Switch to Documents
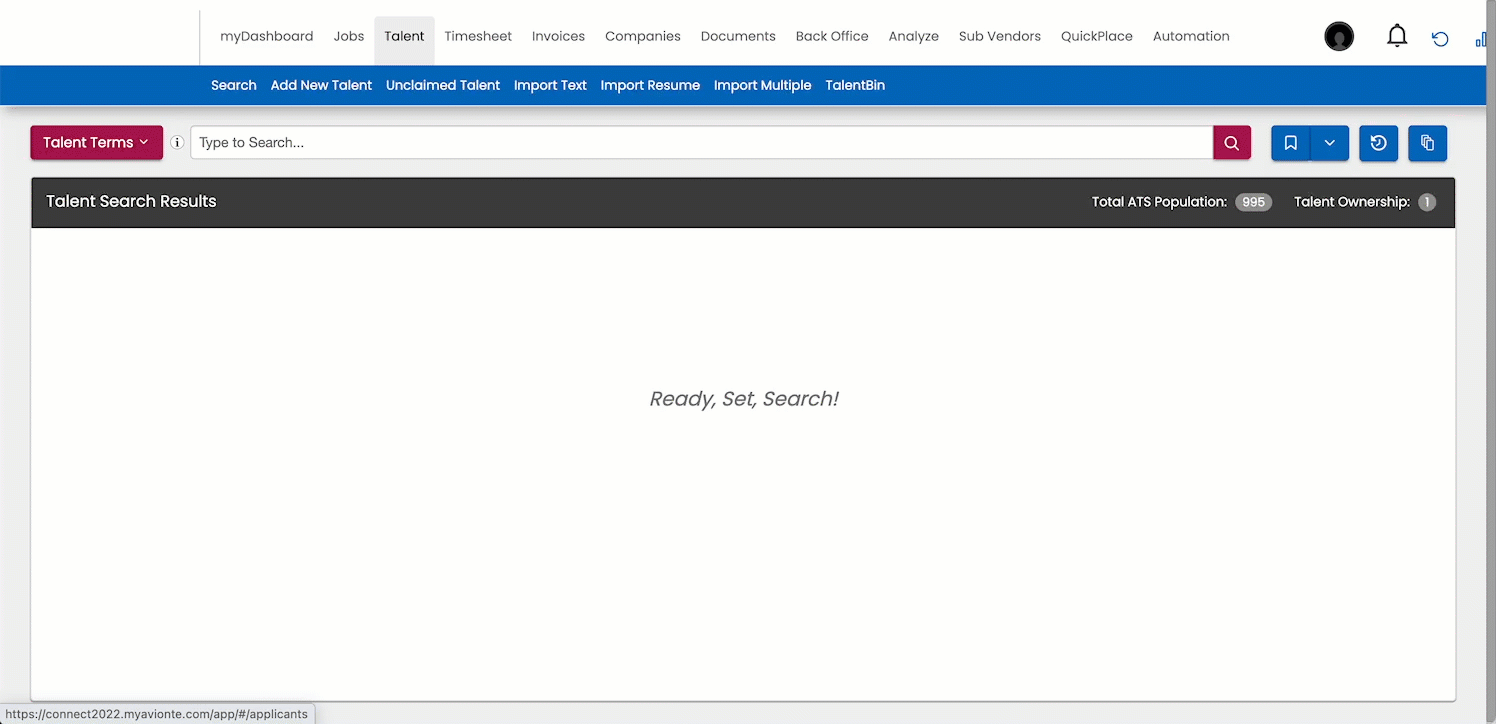The image size is (1496, 724). (x=738, y=36)
